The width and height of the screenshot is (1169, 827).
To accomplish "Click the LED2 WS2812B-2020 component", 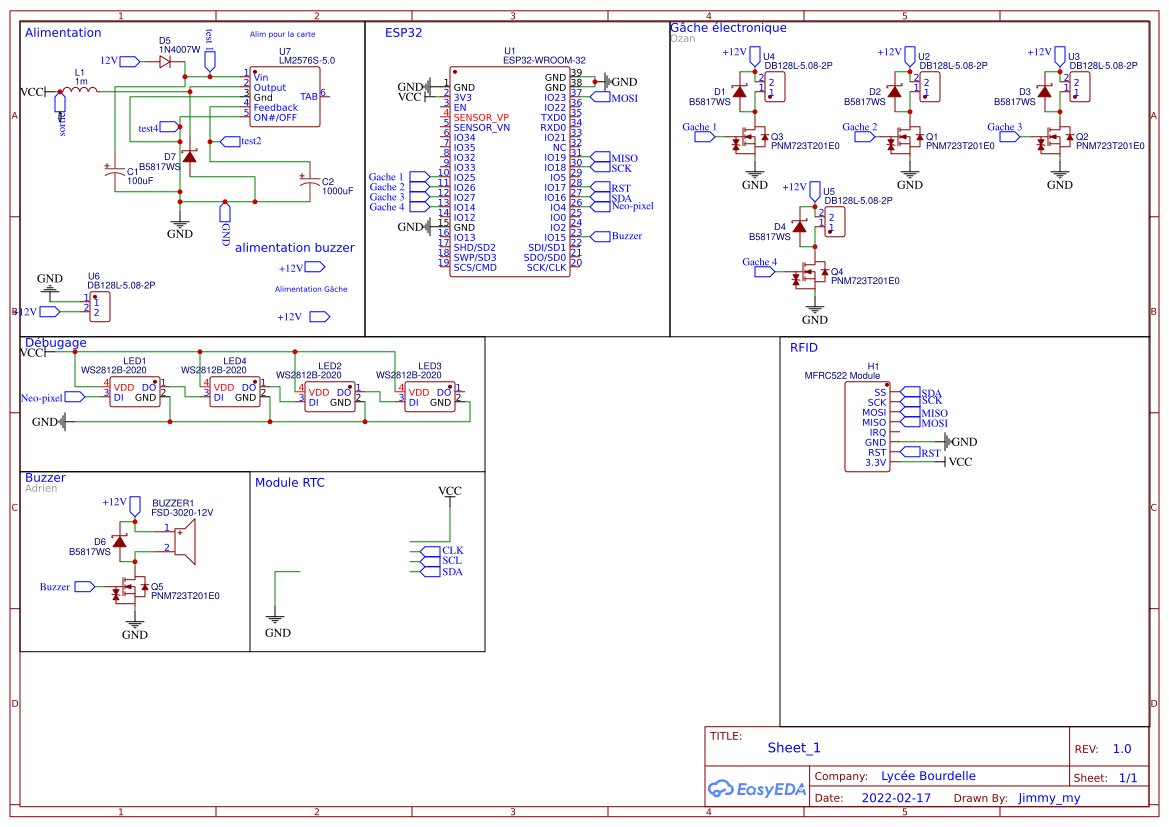I will pos(330,397).
